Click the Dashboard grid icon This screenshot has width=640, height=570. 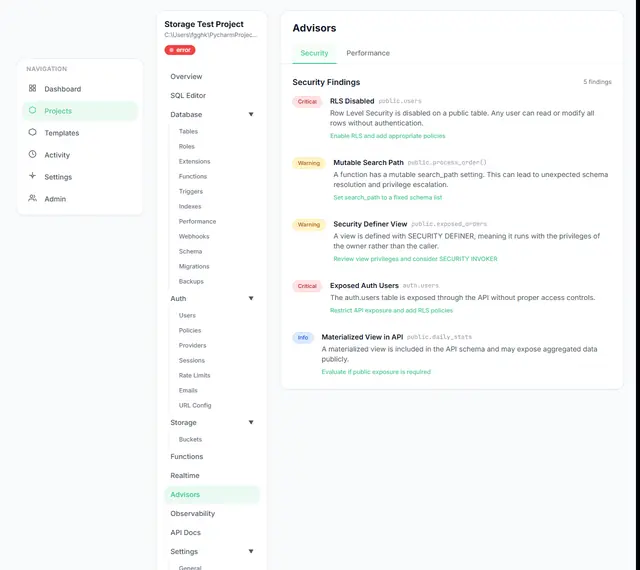(33, 88)
